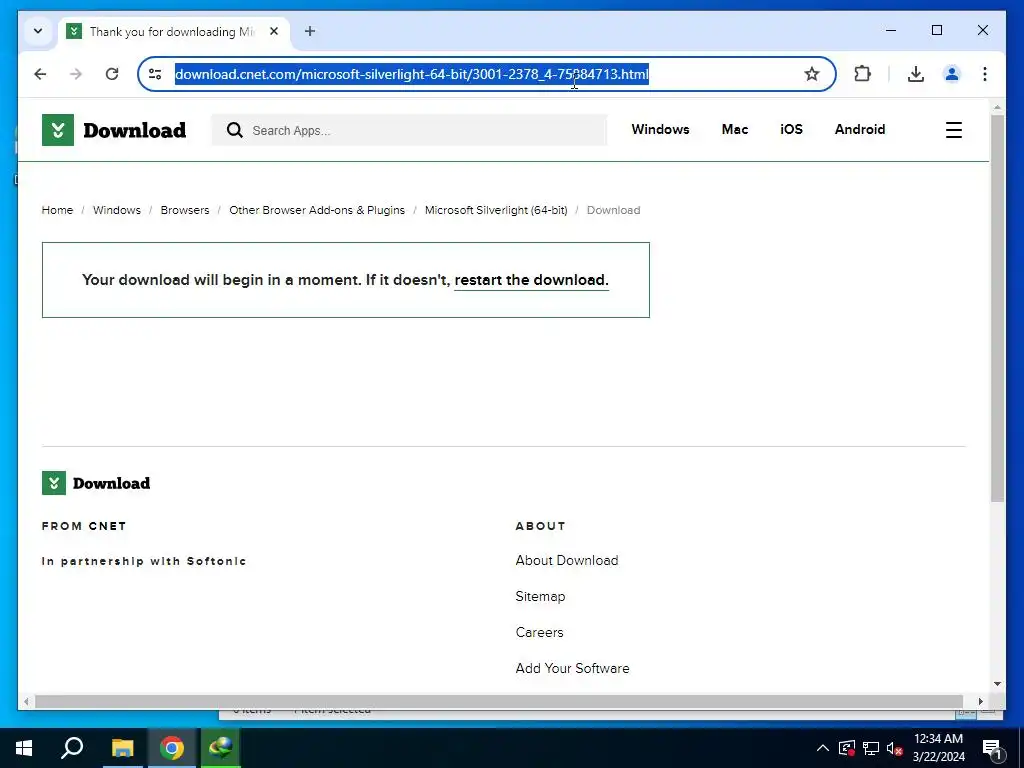Open the Windows category

point(660,129)
